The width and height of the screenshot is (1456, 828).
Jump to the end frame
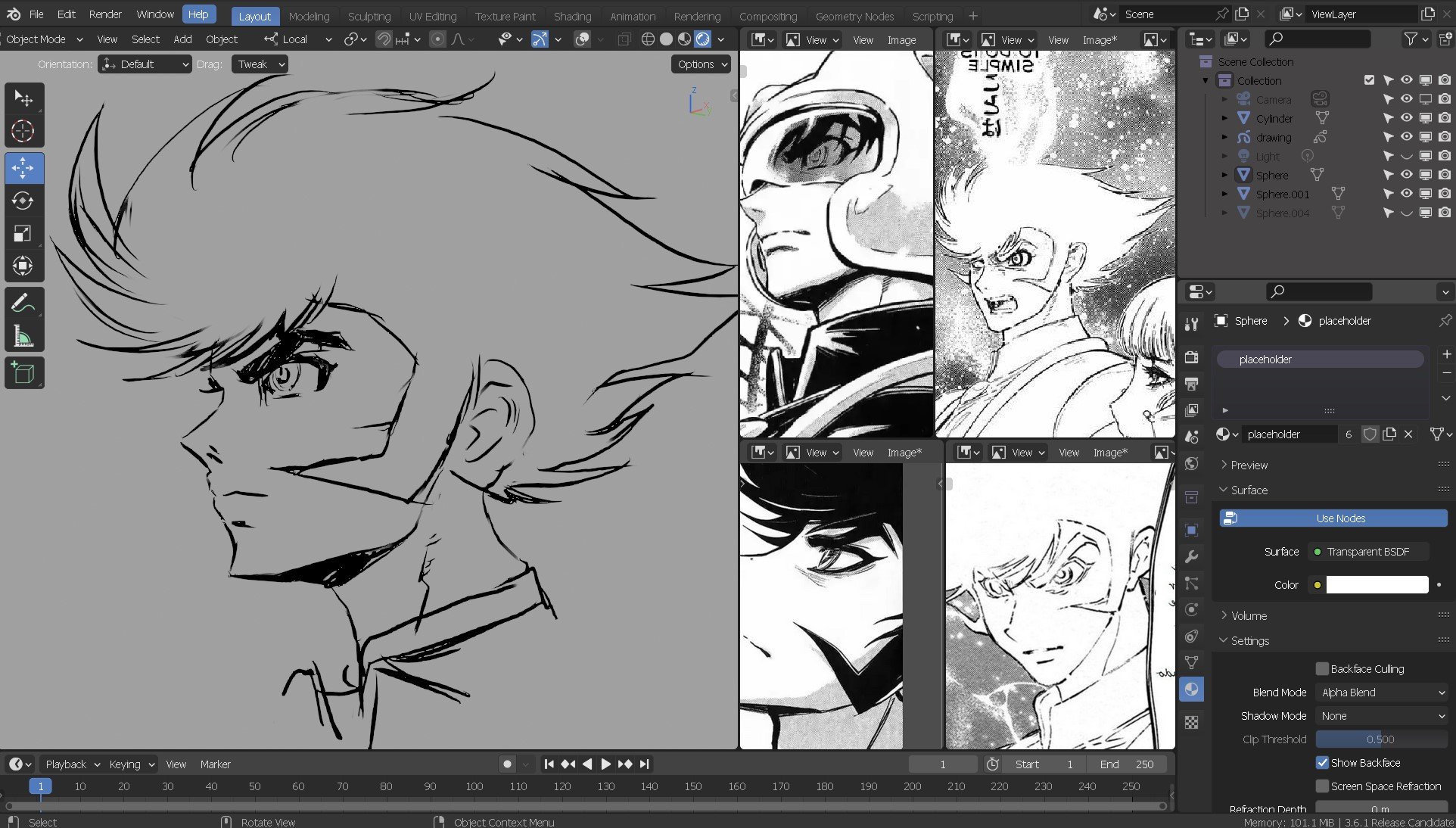645,764
